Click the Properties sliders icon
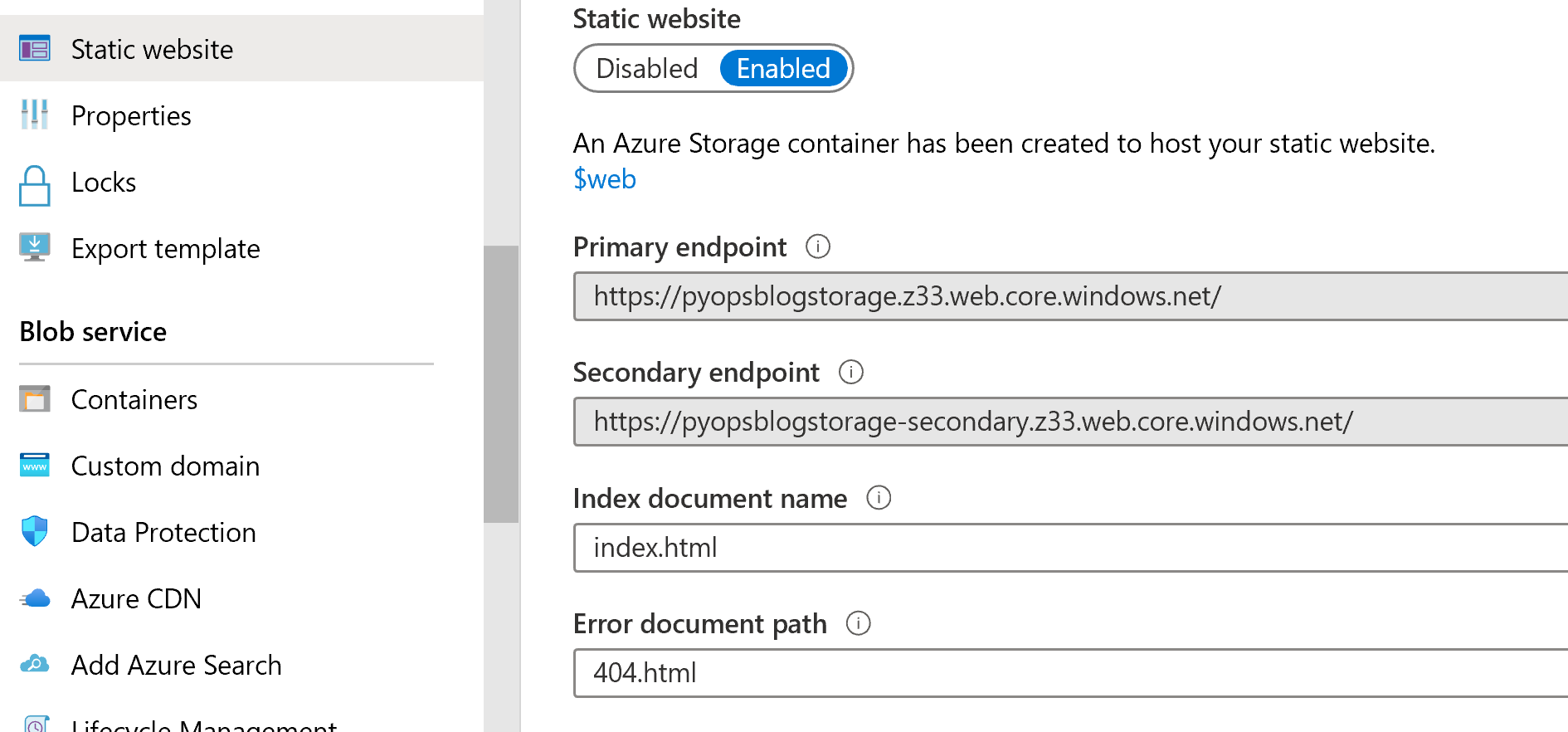1568x732 pixels. pos(35,115)
